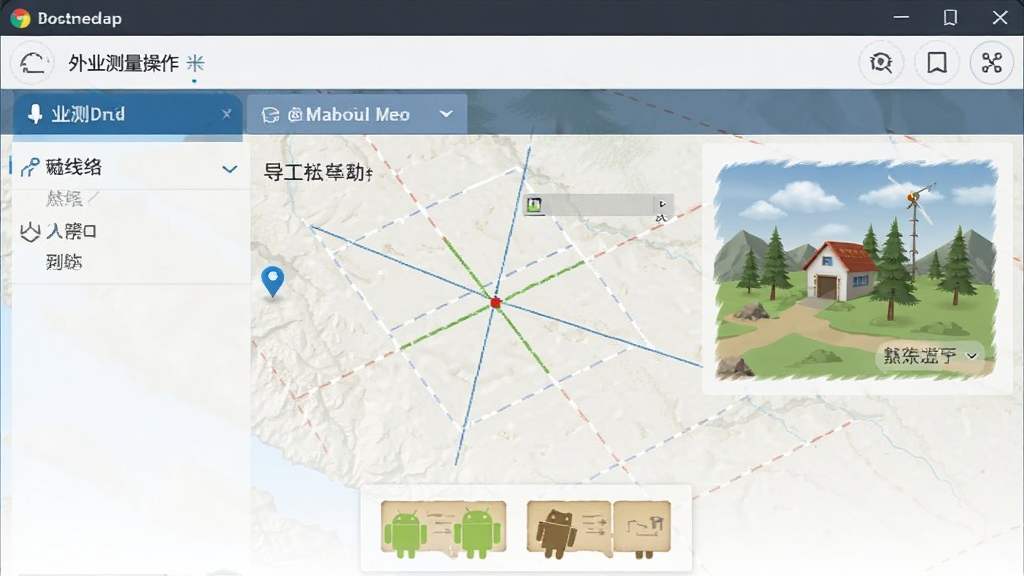Switch to the 业测Dnd tab
The height and width of the screenshot is (576, 1024).
(x=128, y=115)
